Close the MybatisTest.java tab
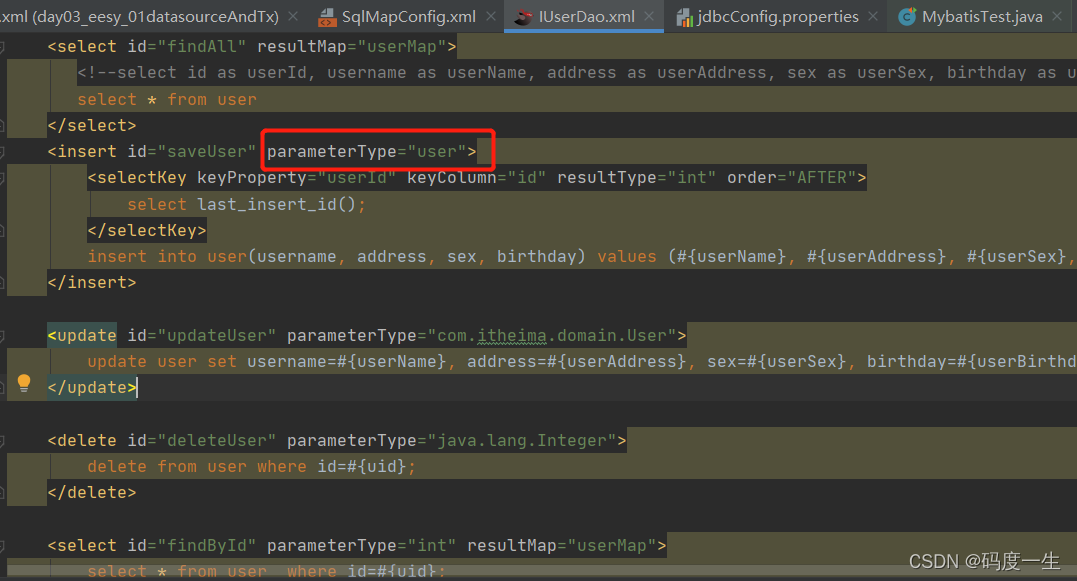 1057,16
